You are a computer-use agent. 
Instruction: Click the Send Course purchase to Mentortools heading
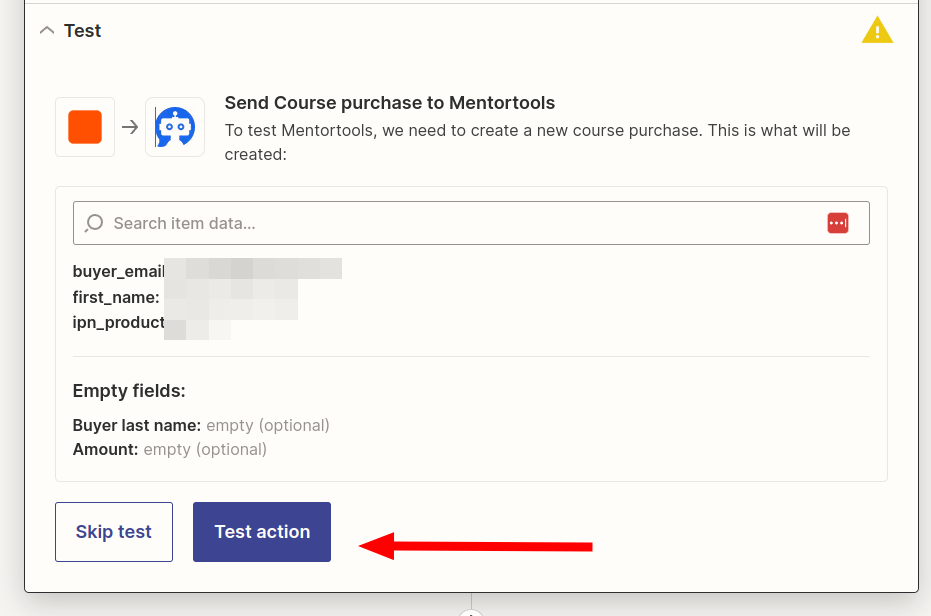[x=390, y=103]
